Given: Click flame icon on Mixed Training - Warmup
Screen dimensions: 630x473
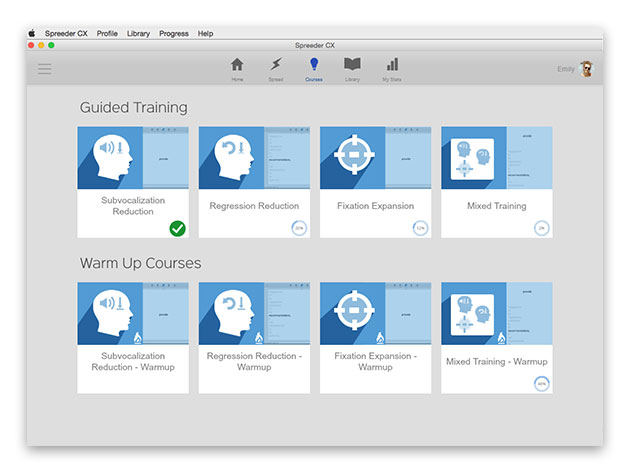Looking at the screenshot, I should [501, 338].
